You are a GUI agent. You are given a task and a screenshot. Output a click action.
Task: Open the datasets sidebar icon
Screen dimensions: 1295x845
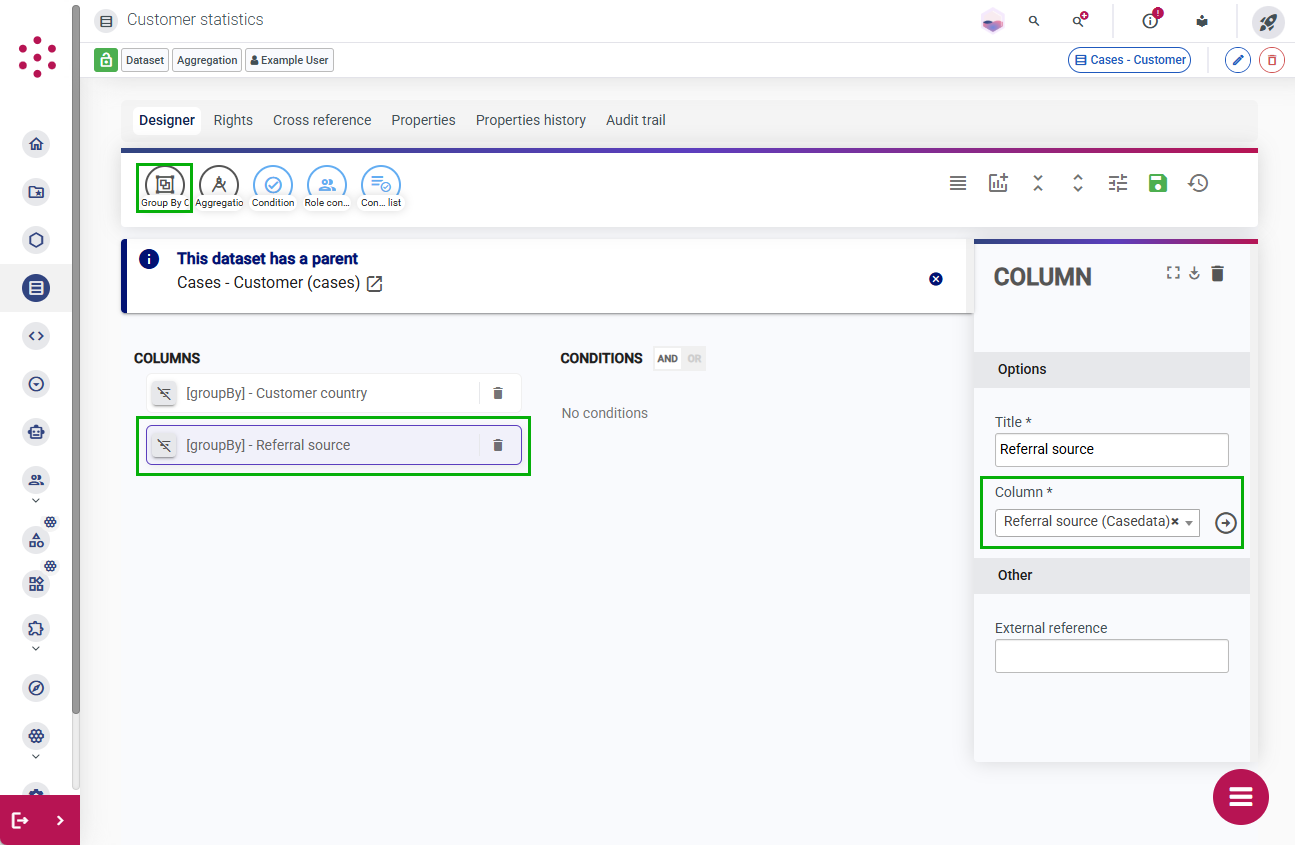click(37, 289)
